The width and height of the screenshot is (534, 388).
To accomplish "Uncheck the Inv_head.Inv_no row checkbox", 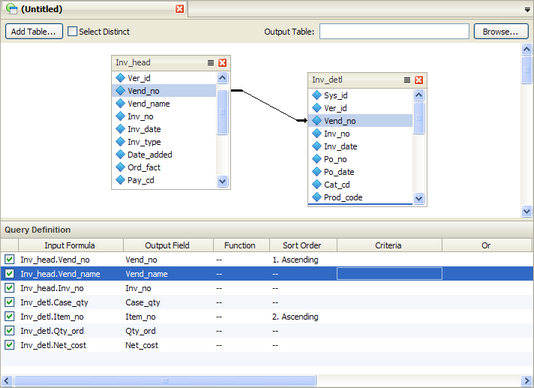I will [9, 288].
